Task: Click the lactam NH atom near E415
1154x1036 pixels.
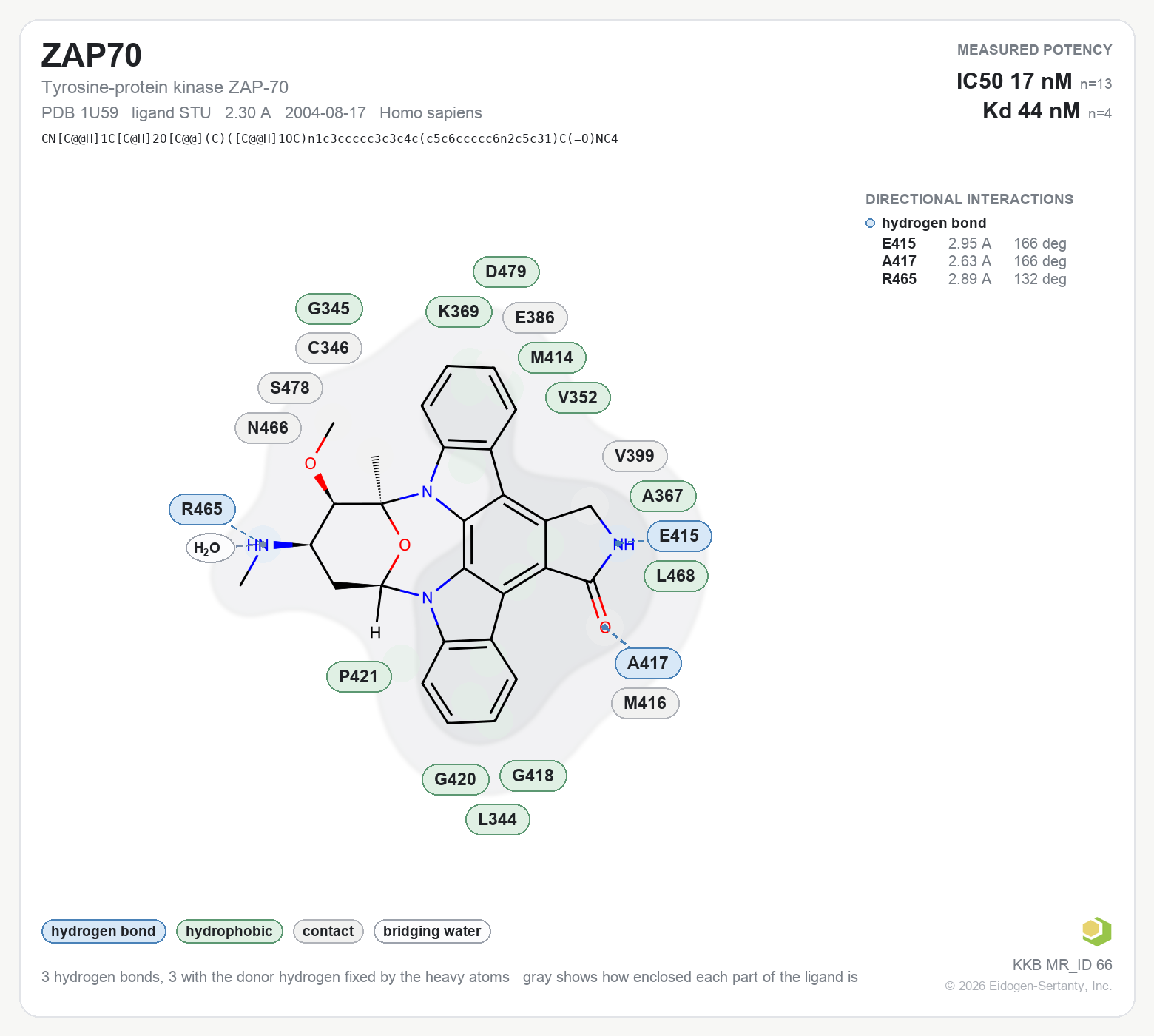Action: point(624,545)
